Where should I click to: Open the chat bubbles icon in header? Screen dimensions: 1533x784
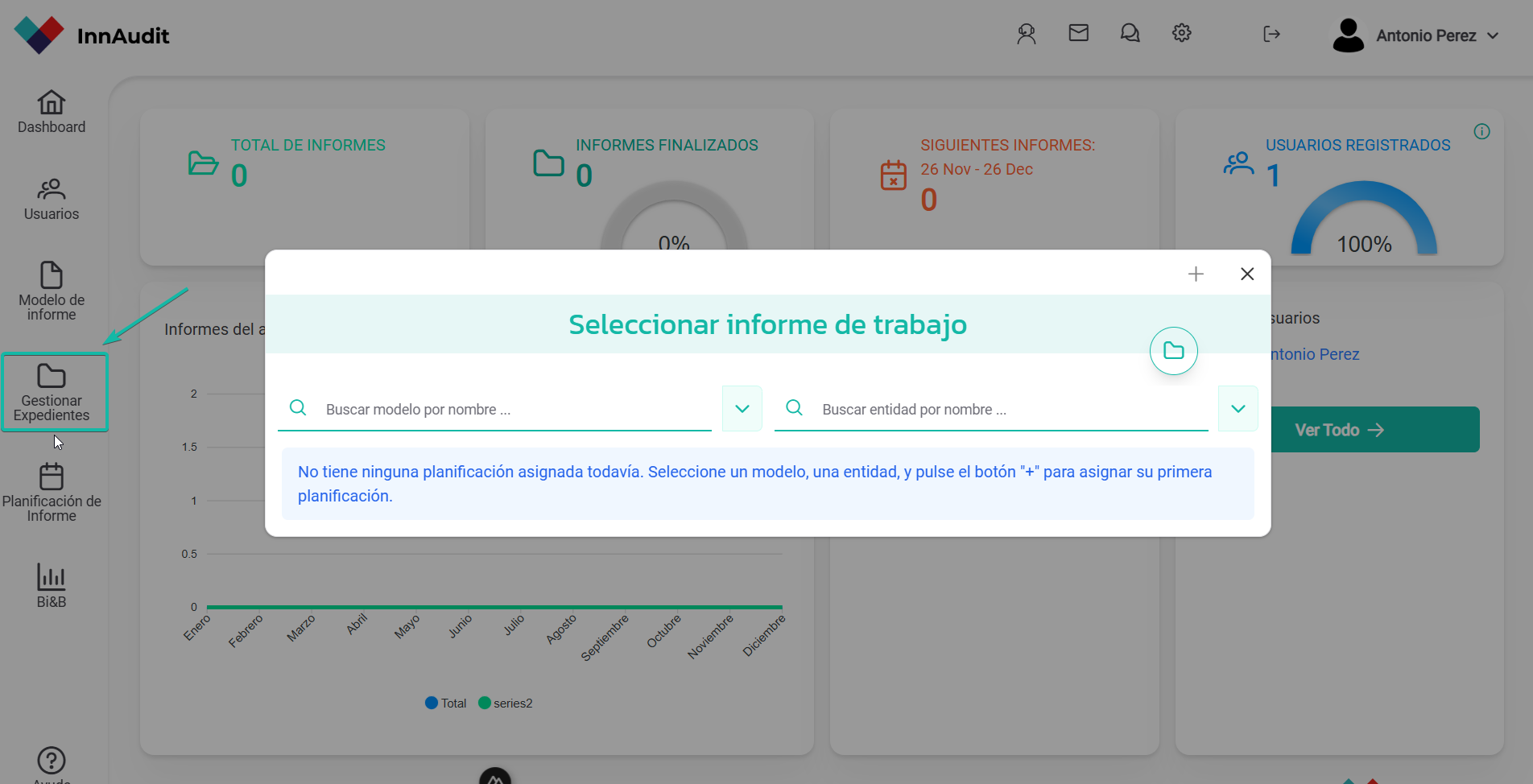coord(1130,33)
